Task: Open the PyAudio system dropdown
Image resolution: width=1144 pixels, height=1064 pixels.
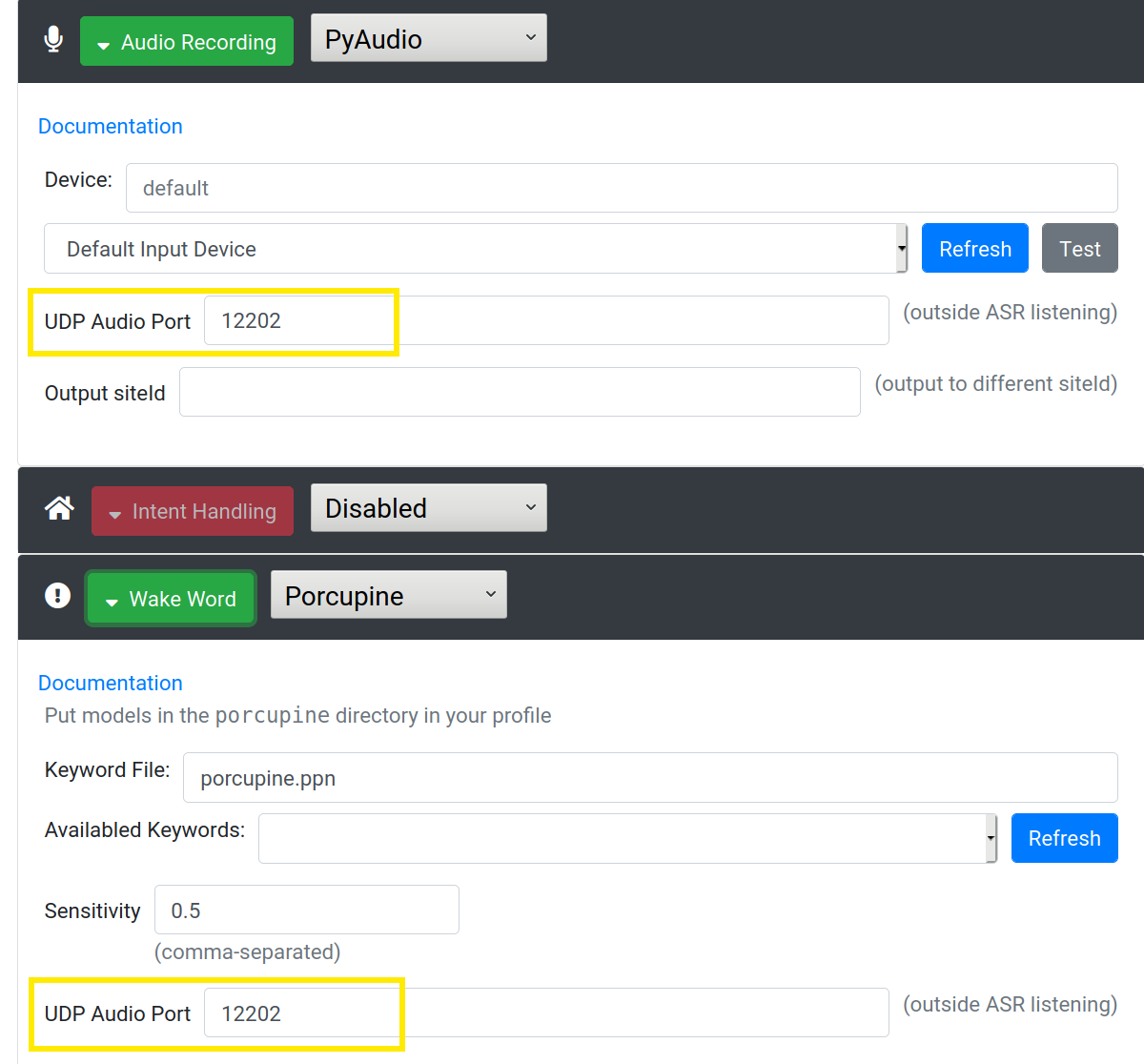Action: (427, 37)
